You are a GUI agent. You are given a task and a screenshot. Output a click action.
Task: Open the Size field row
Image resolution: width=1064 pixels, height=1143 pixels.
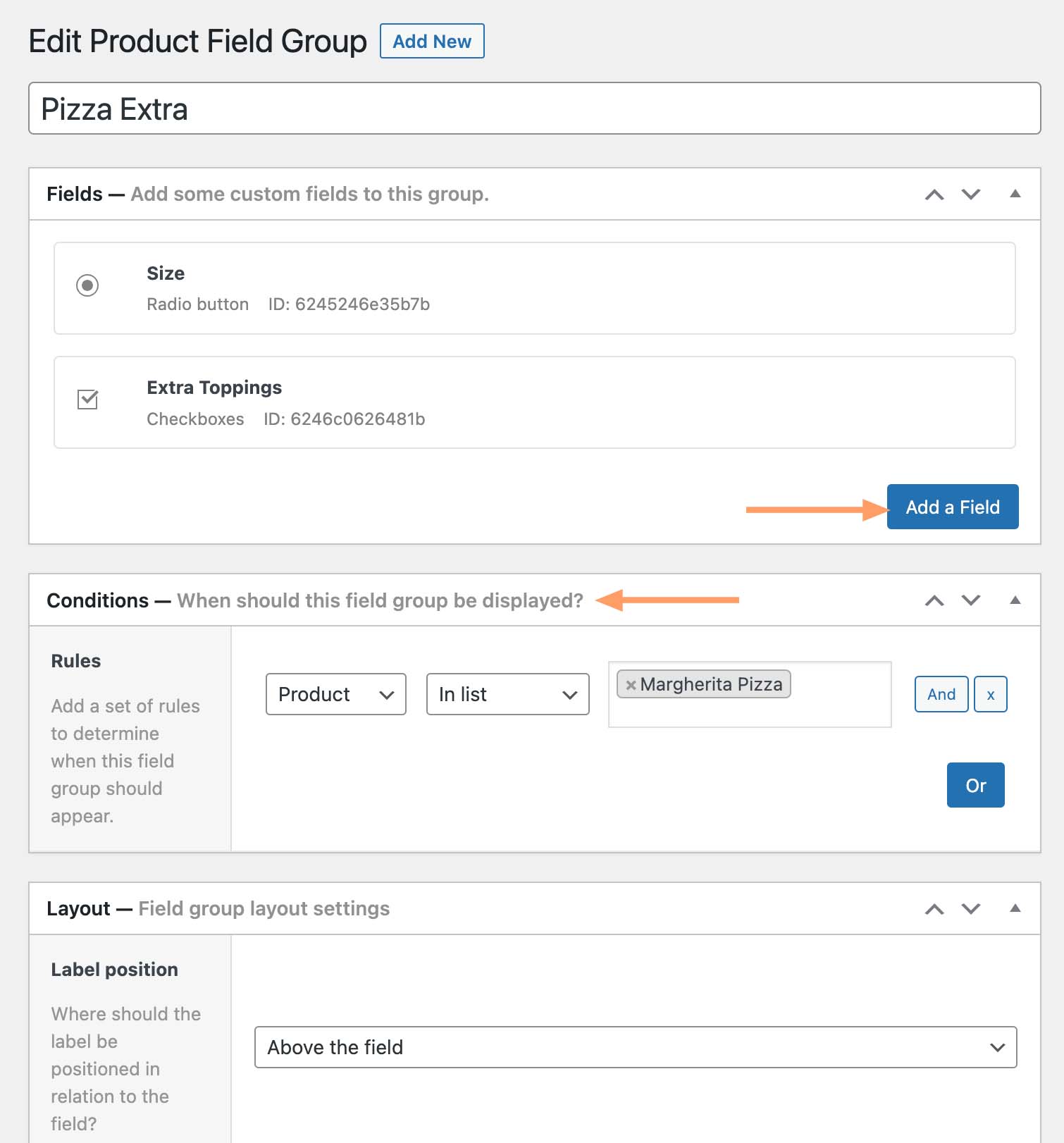(x=534, y=288)
